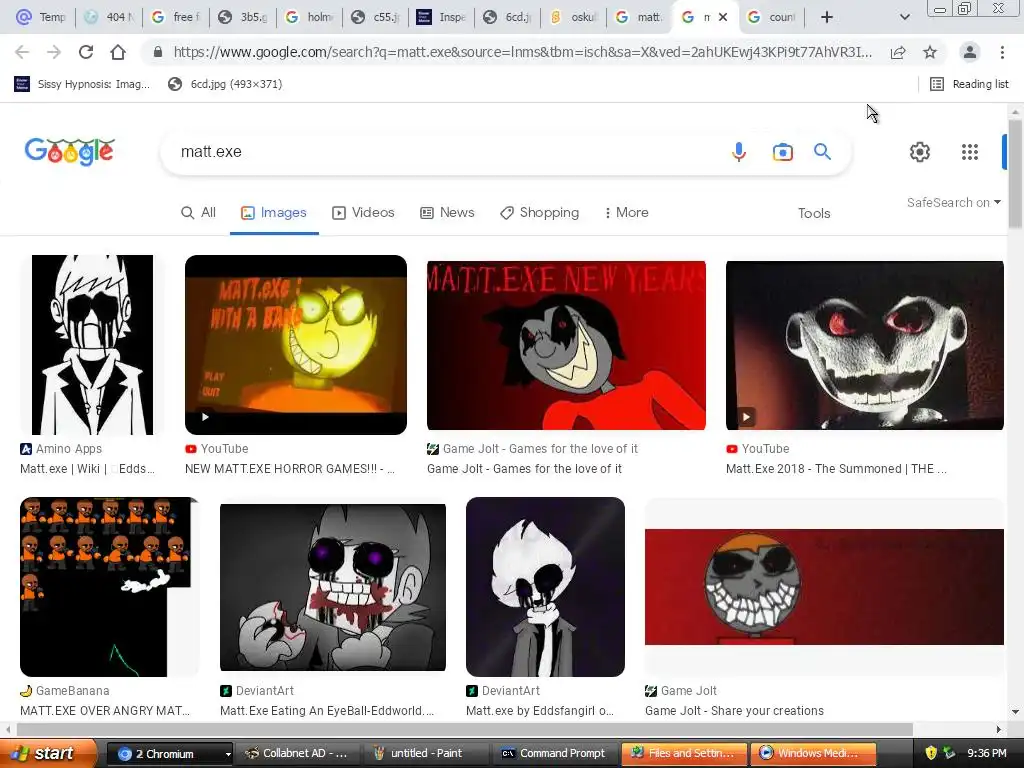Viewport: 1024px width, 768px height.
Task: Open the Google apps grid
Action: click(x=970, y=152)
